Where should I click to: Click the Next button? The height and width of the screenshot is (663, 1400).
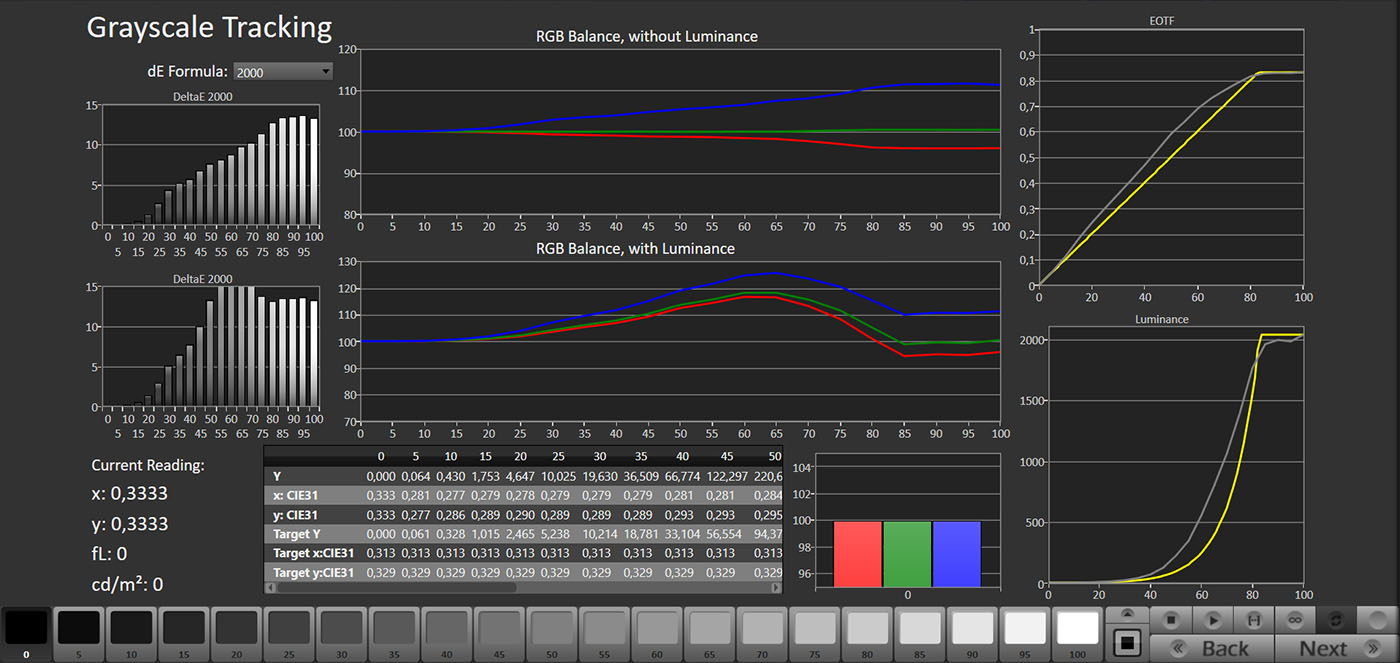click(1323, 648)
